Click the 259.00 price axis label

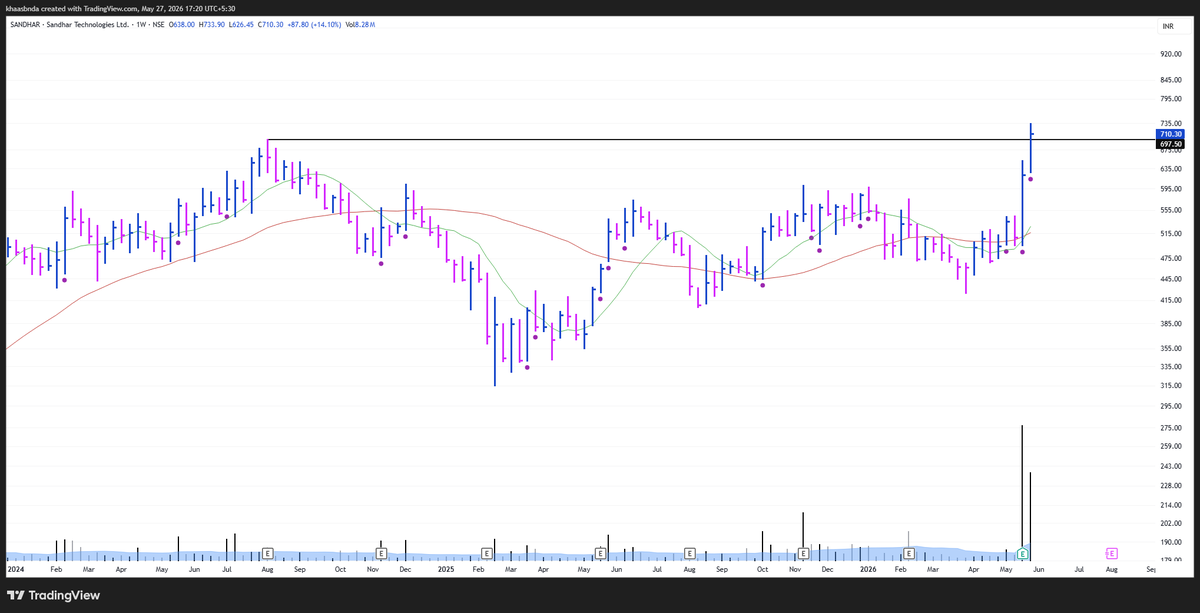click(1171, 446)
